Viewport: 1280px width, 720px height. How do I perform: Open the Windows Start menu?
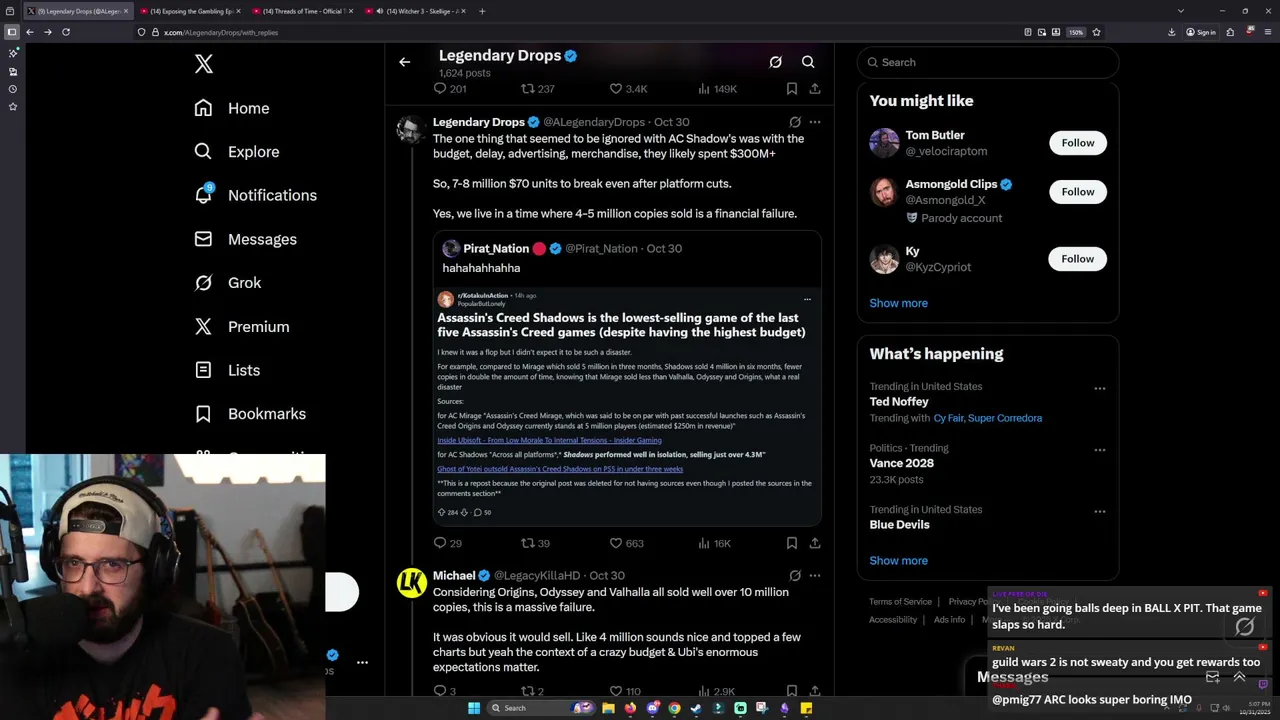click(474, 708)
